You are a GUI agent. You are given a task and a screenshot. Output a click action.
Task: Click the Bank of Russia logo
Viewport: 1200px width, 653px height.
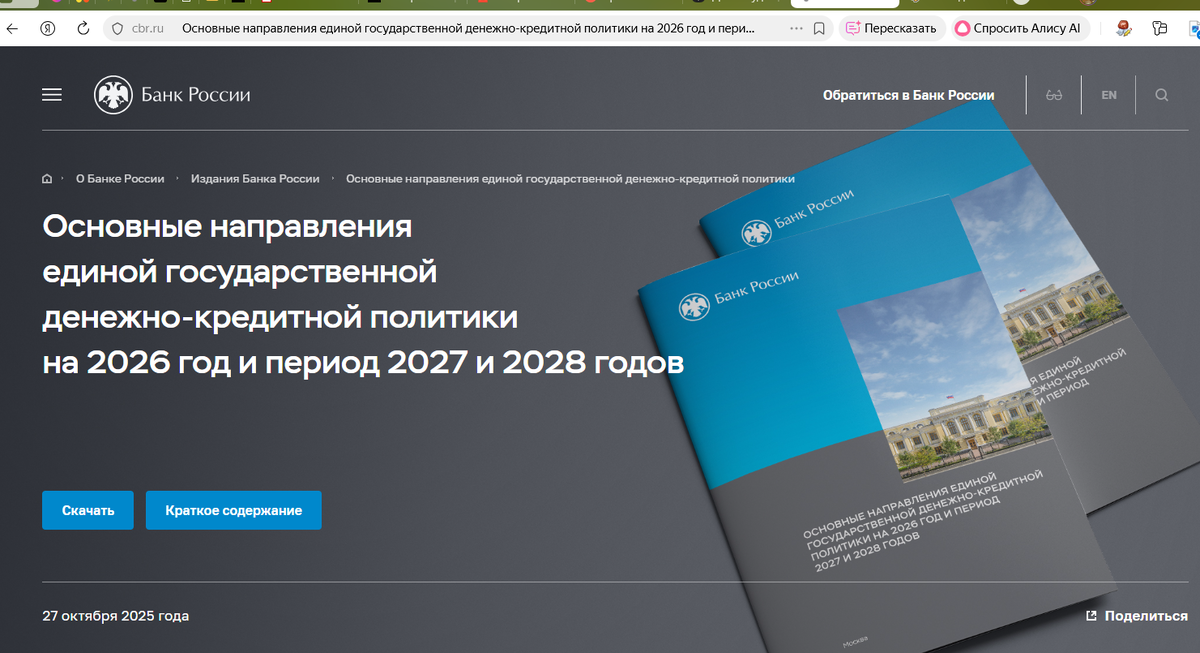coord(171,94)
